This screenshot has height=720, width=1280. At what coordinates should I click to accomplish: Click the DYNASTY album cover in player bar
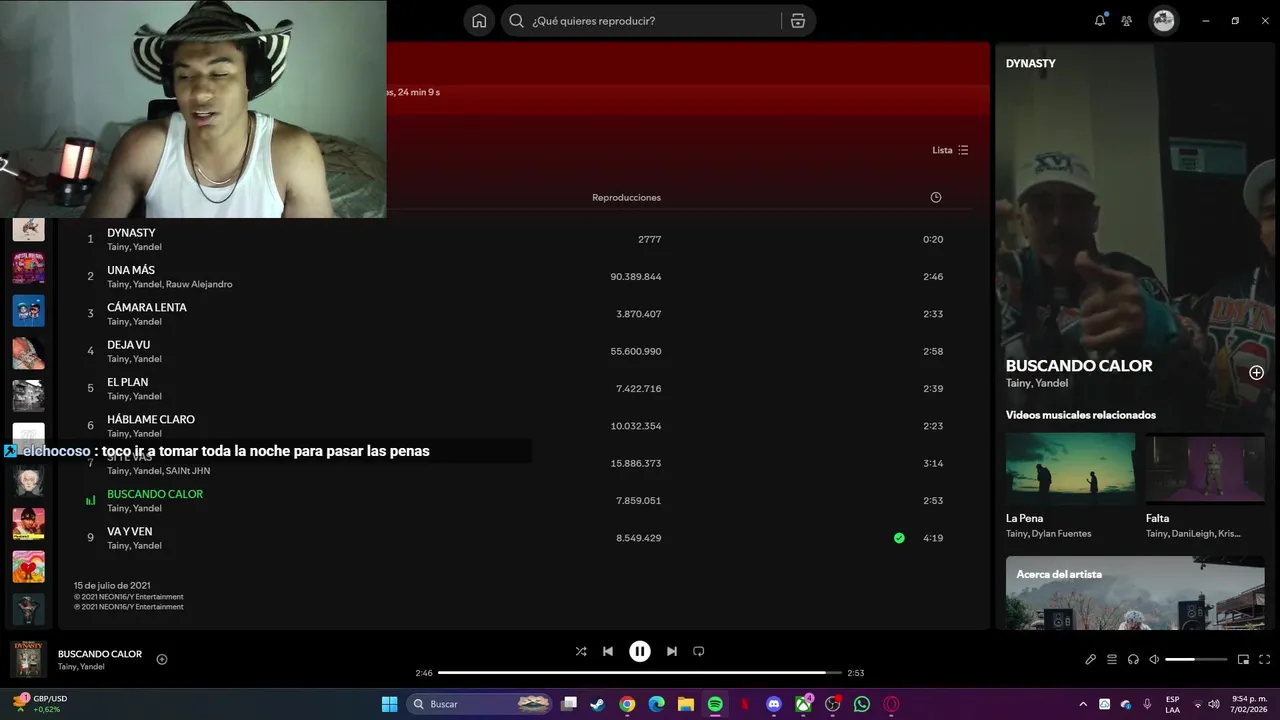pos(28,659)
